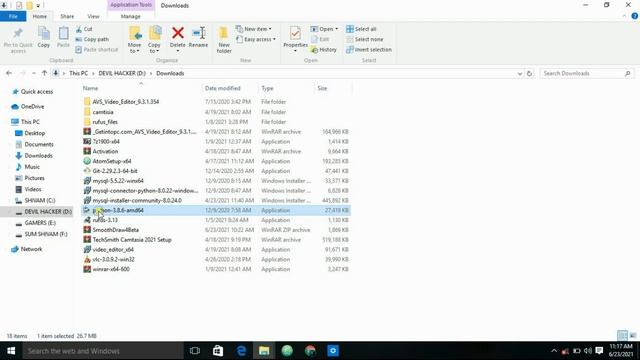Open Task View on the taskbar
Screen dimensions: 640x360
(195, 351)
